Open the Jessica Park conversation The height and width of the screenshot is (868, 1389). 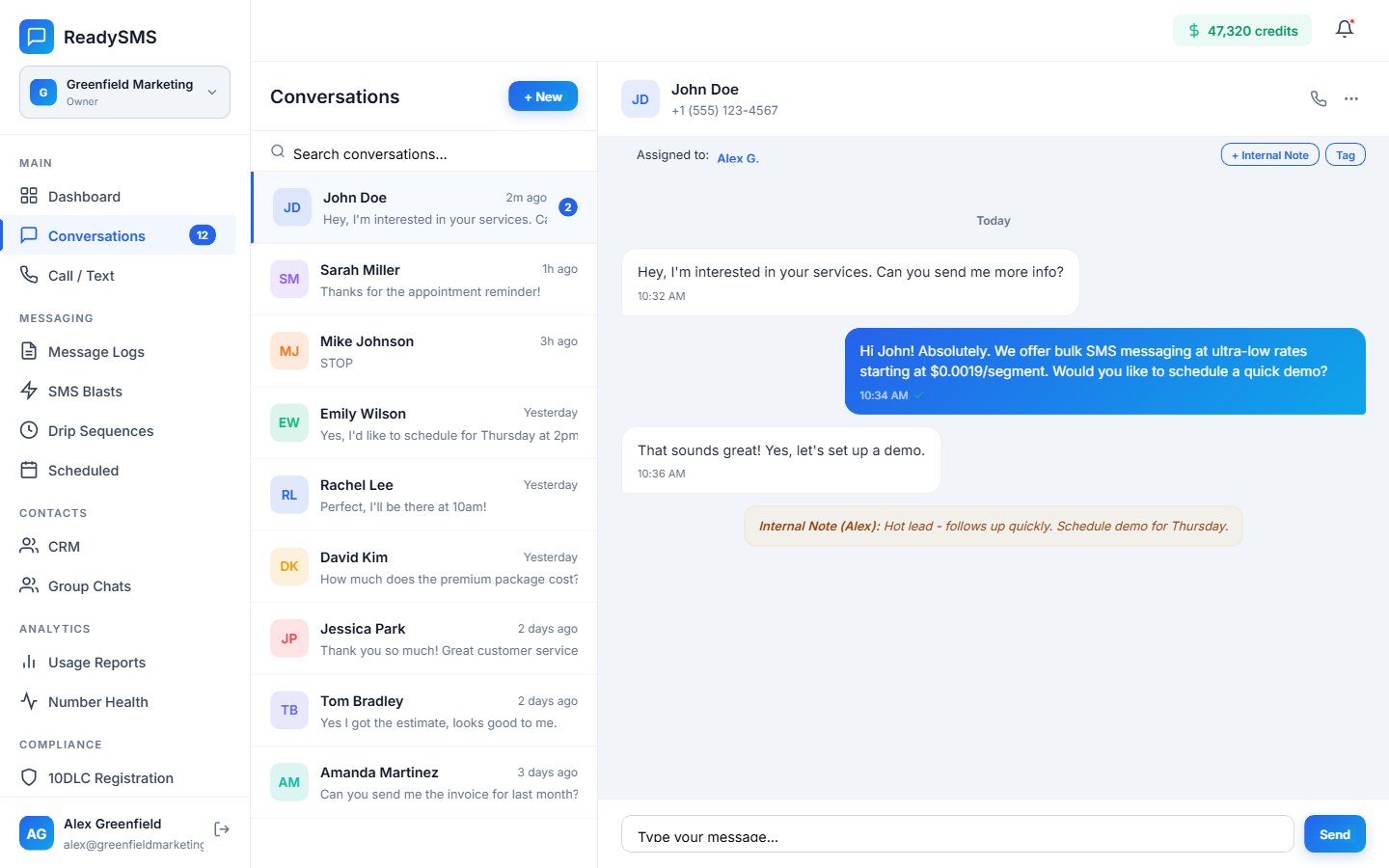424,638
